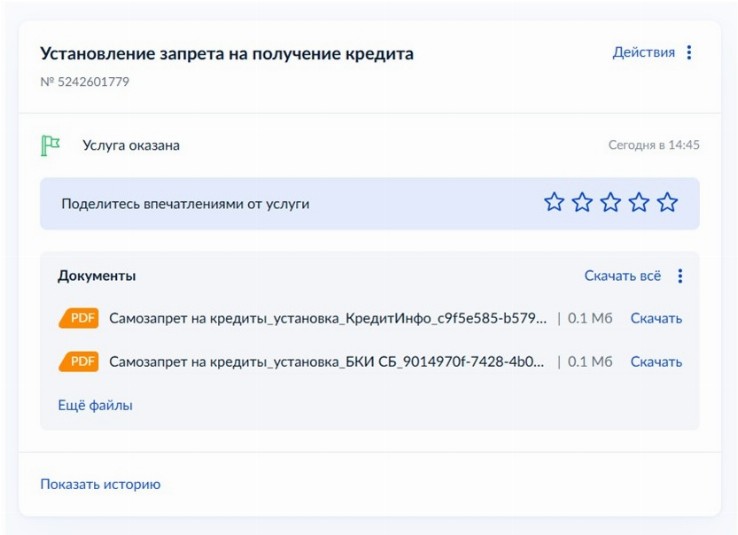The height and width of the screenshot is (535, 738).
Task: Rate the service five stars
Action: click(x=667, y=203)
